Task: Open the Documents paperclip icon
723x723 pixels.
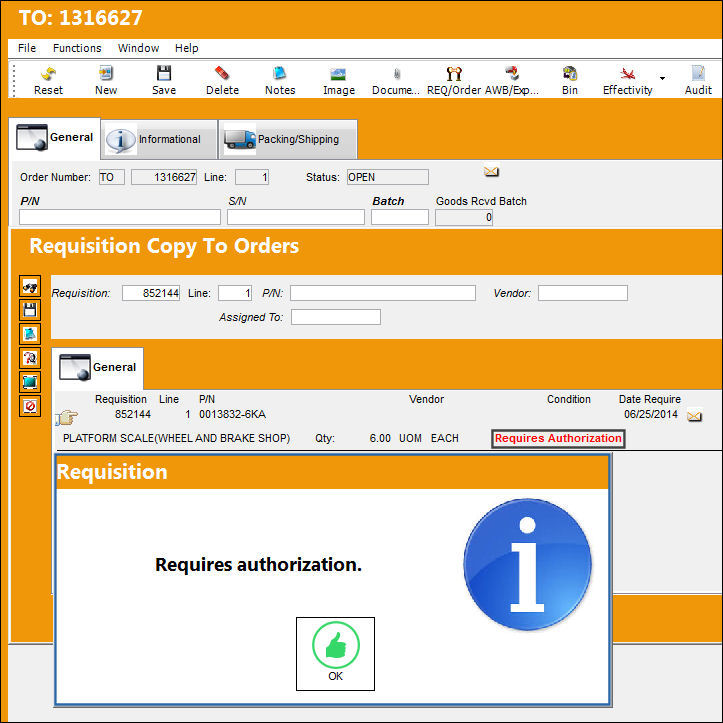Action: (x=396, y=80)
